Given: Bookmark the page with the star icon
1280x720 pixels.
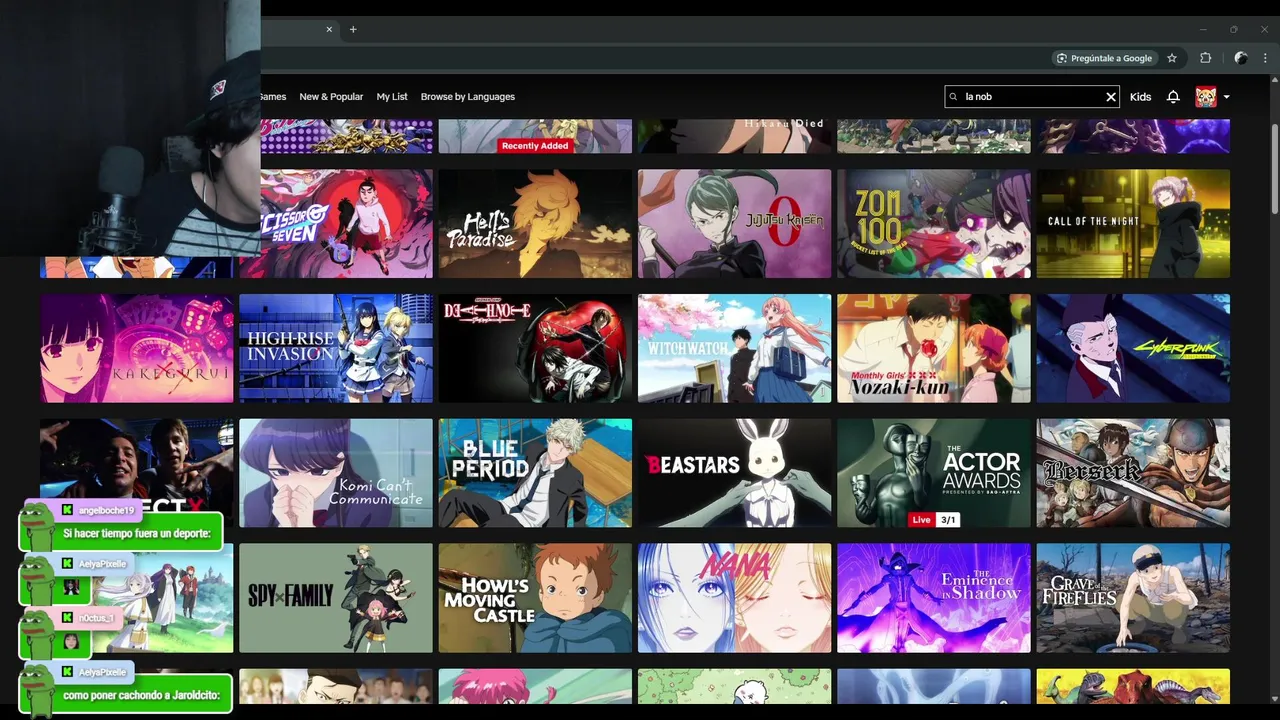Looking at the screenshot, I should pos(1172,58).
